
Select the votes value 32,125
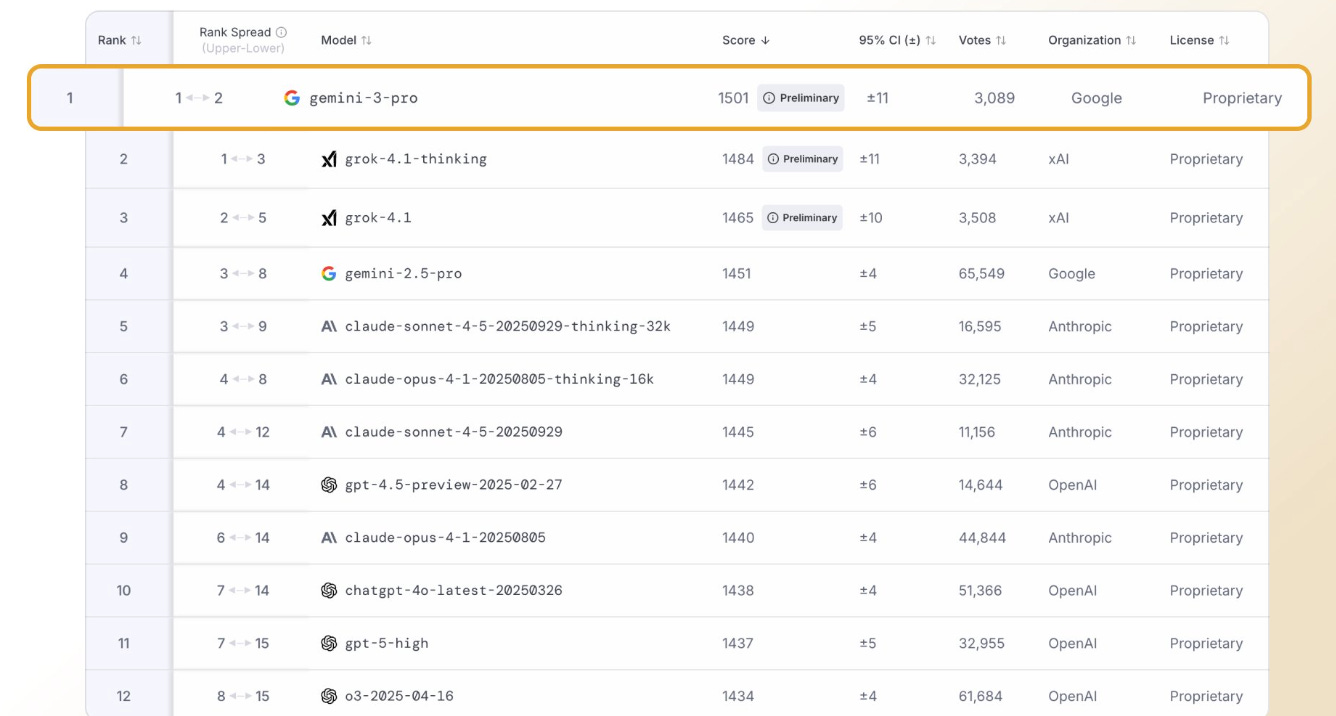click(981, 379)
